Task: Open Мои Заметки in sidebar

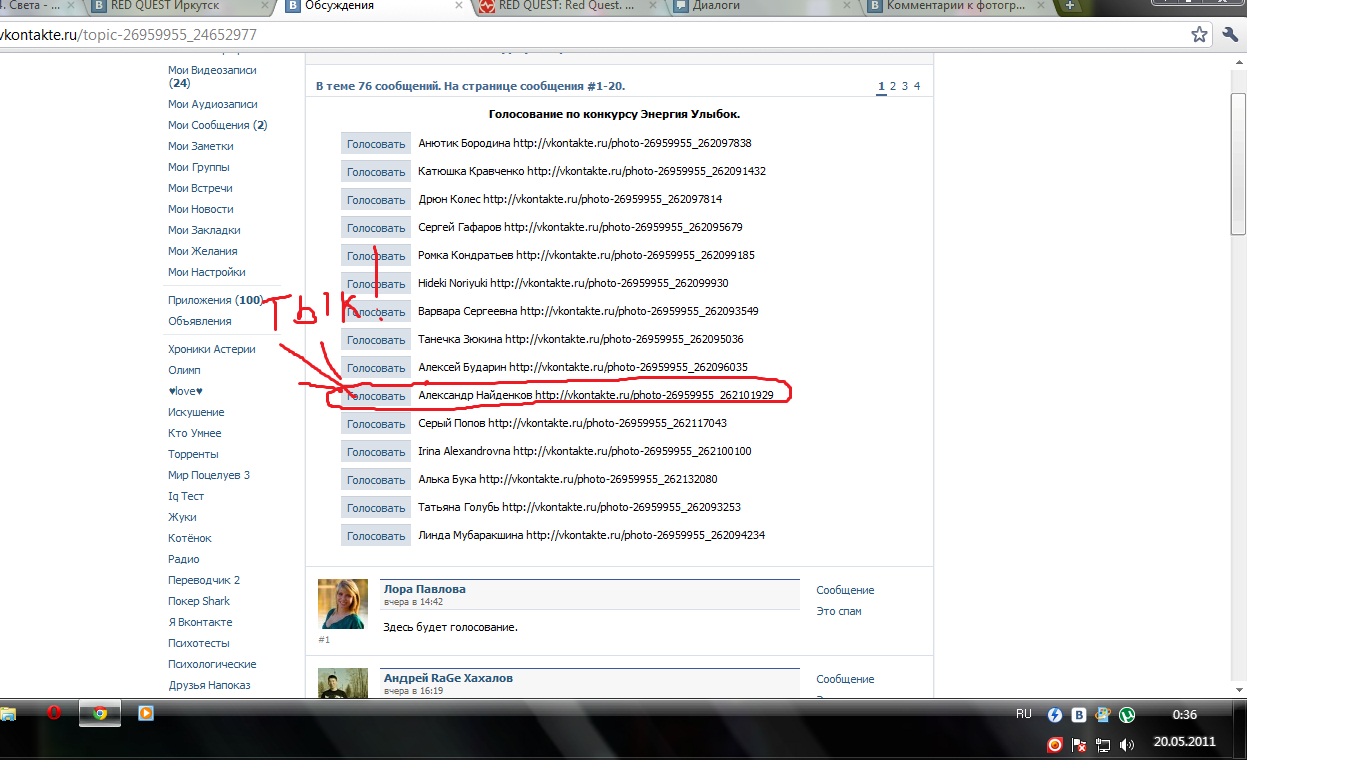Action: [x=200, y=146]
